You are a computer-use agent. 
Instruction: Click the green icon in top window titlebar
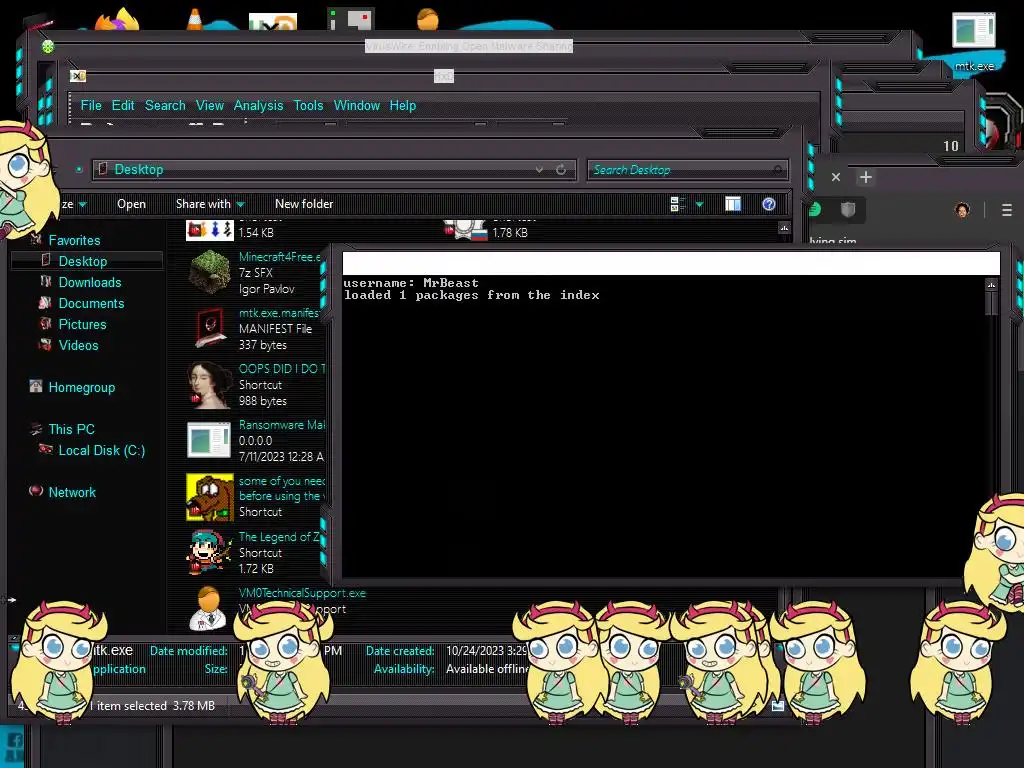[48, 46]
